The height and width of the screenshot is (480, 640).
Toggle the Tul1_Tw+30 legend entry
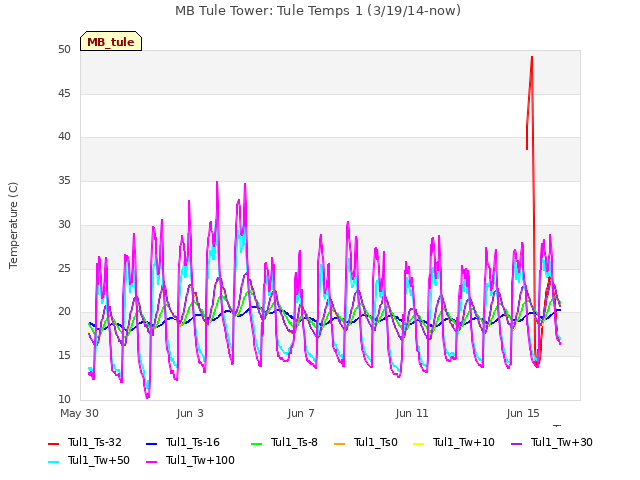[x=552, y=442]
